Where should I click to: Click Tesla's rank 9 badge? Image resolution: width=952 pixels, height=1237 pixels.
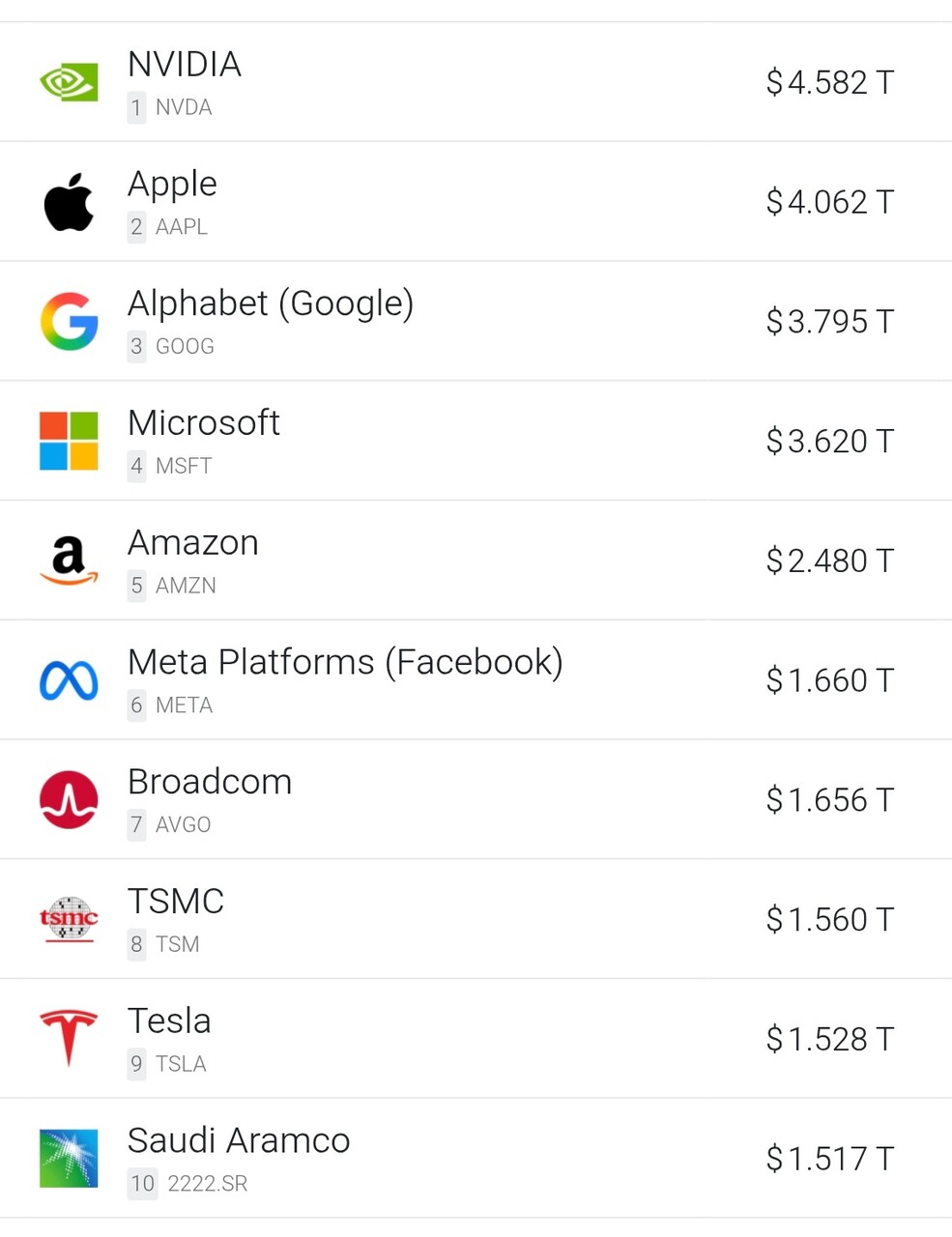(136, 1064)
